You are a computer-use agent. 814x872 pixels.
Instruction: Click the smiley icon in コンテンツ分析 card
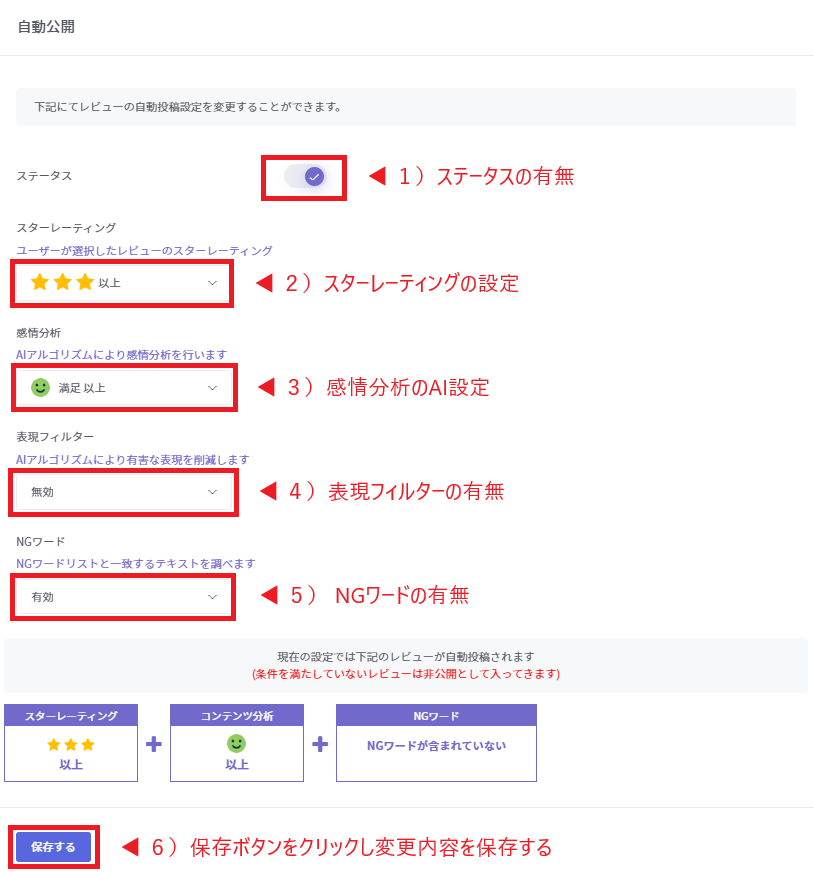(x=237, y=743)
